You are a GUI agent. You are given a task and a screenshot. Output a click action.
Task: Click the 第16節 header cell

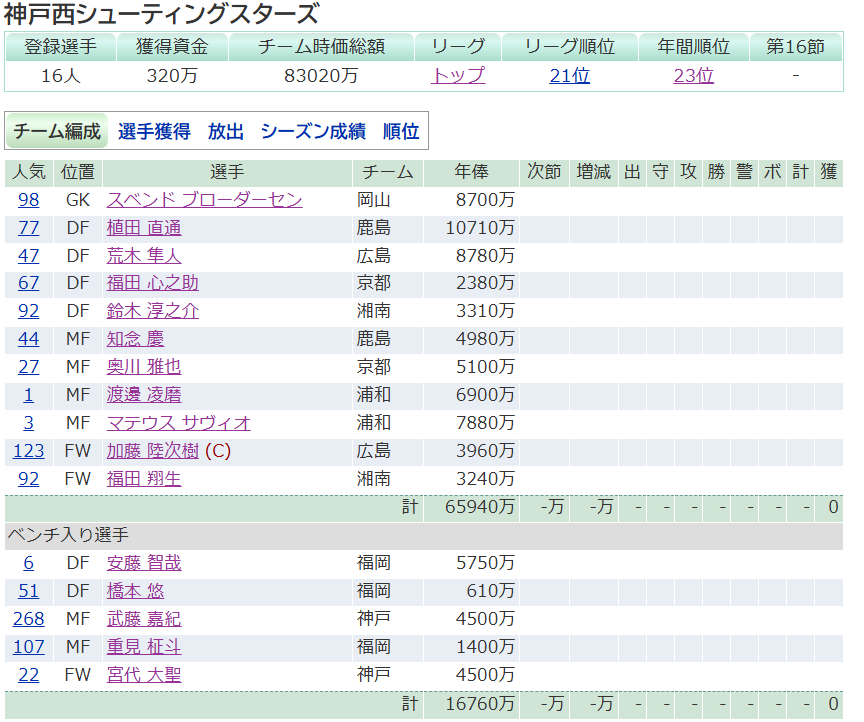pyautogui.click(x=795, y=47)
